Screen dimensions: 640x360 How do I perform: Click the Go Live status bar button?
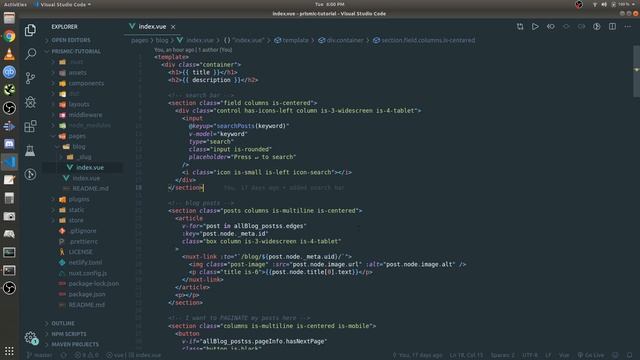(591, 356)
